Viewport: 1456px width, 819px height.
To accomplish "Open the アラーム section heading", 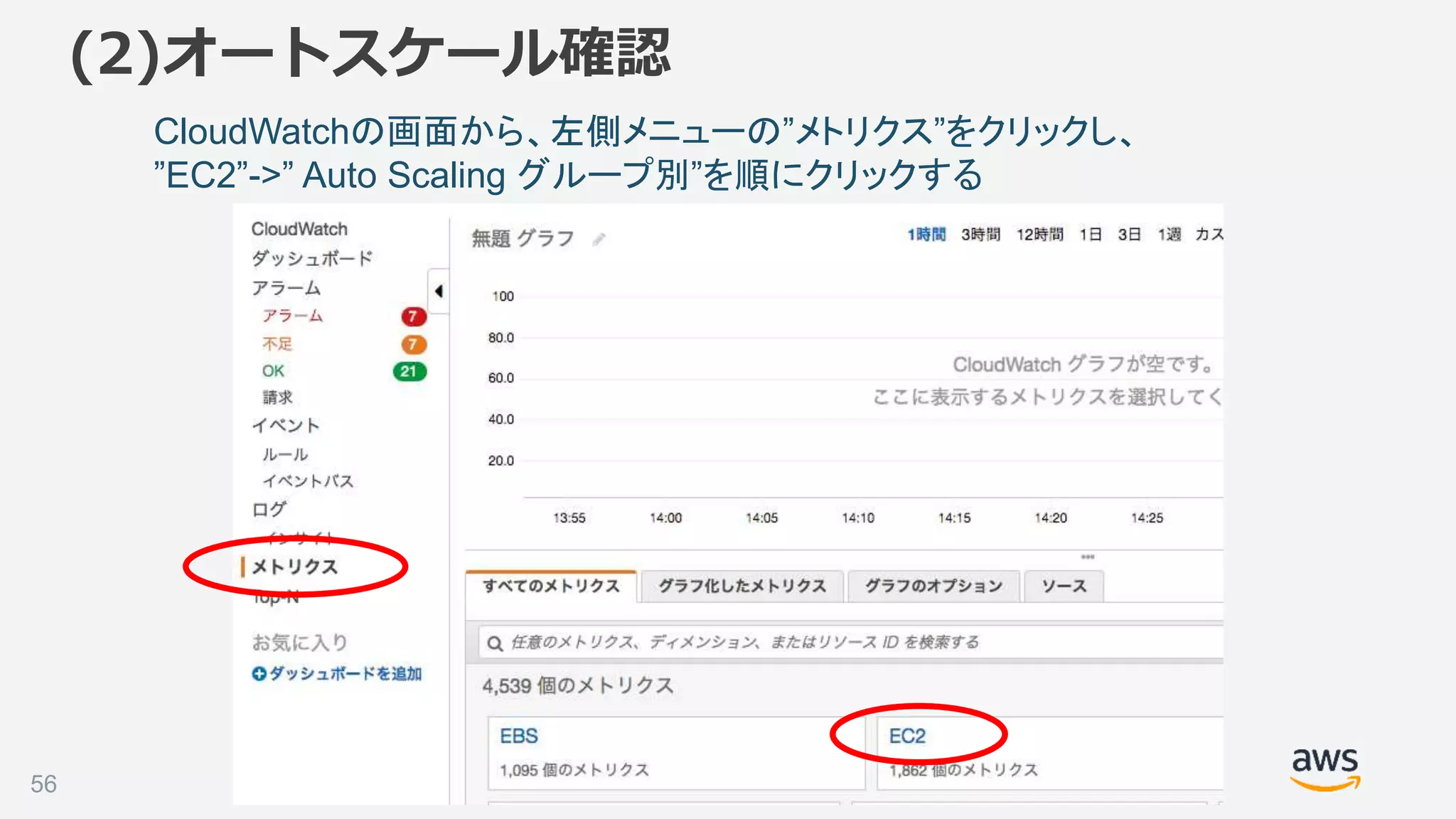I will point(286,288).
